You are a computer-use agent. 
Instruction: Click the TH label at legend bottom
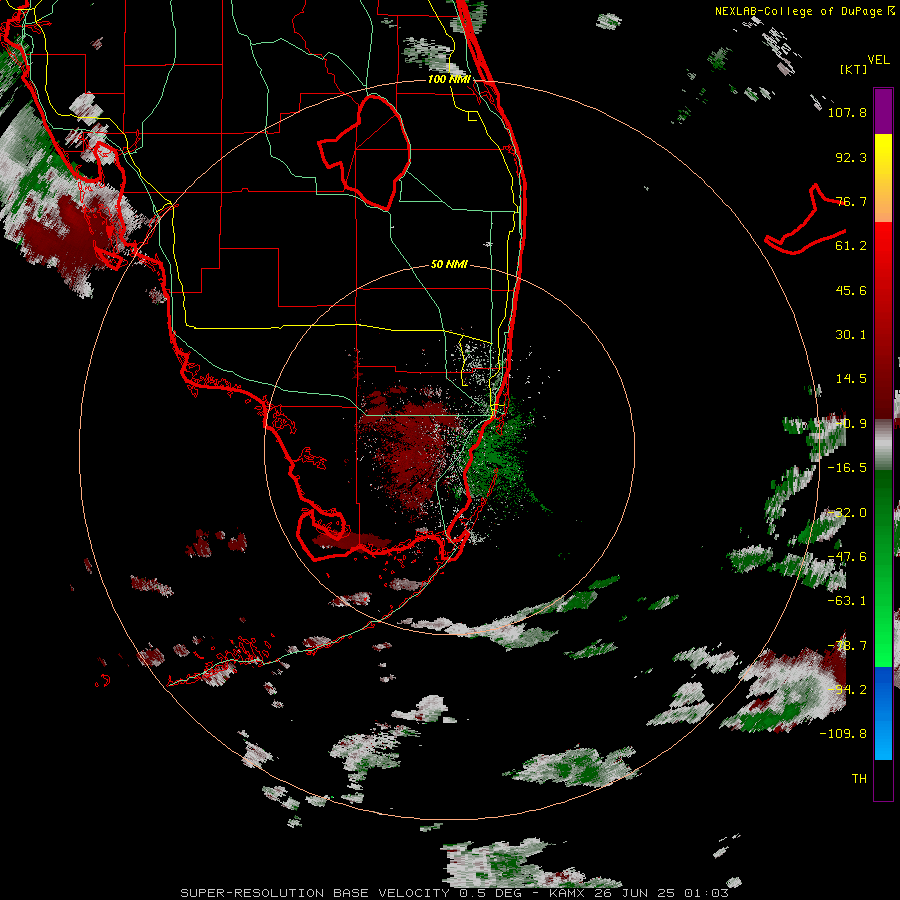(x=859, y=779)
